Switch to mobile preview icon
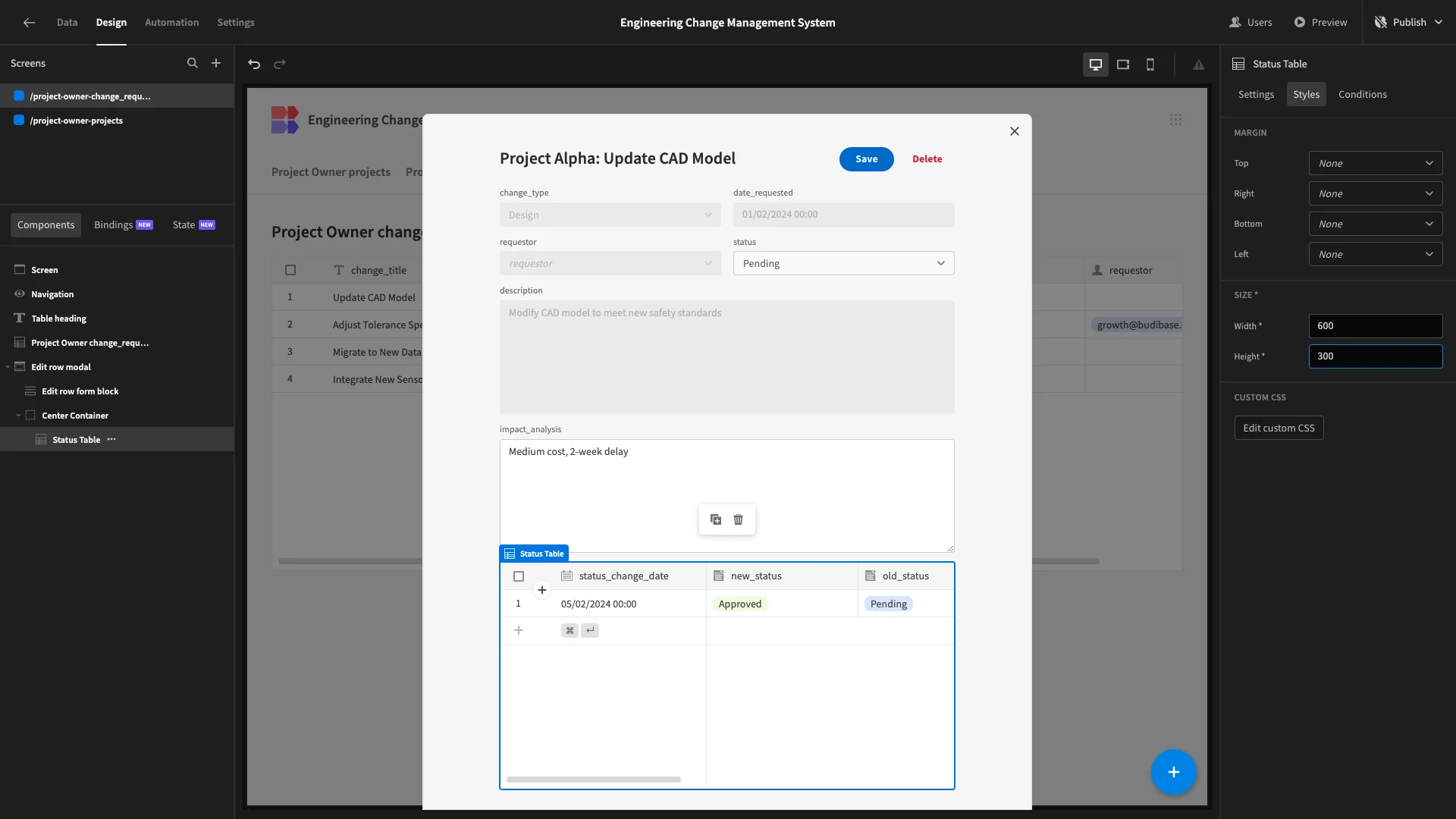This screenshot has height=819, width=1456. coord(1150,64)
